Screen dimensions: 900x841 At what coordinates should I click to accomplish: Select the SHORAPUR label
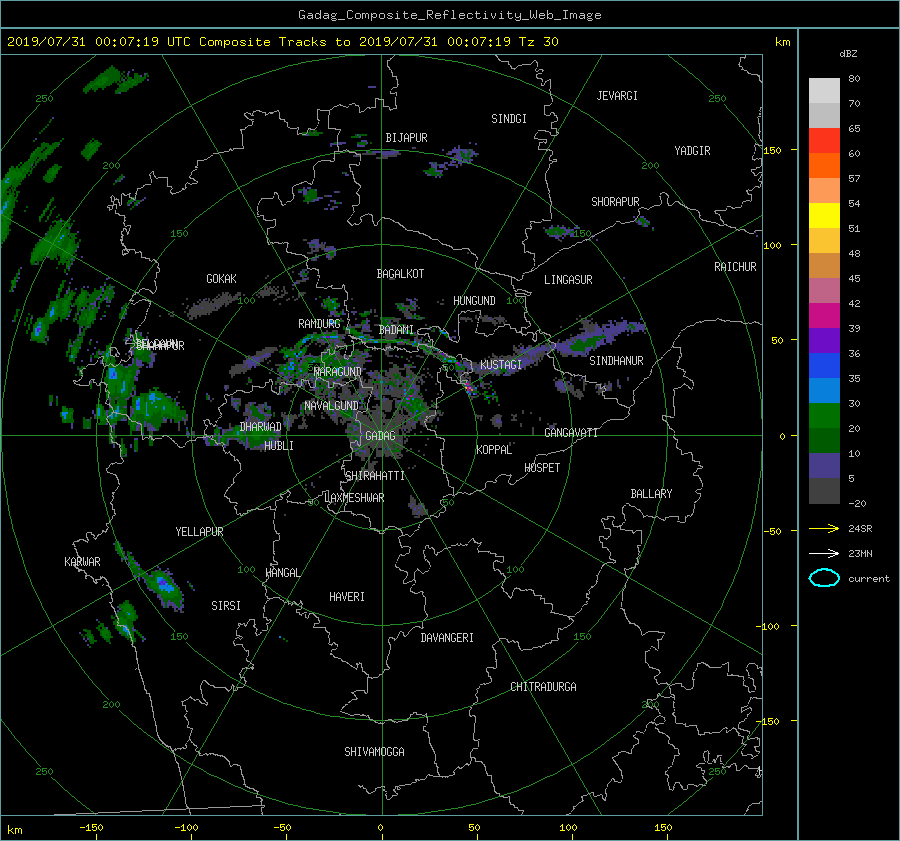pos(615,202)
